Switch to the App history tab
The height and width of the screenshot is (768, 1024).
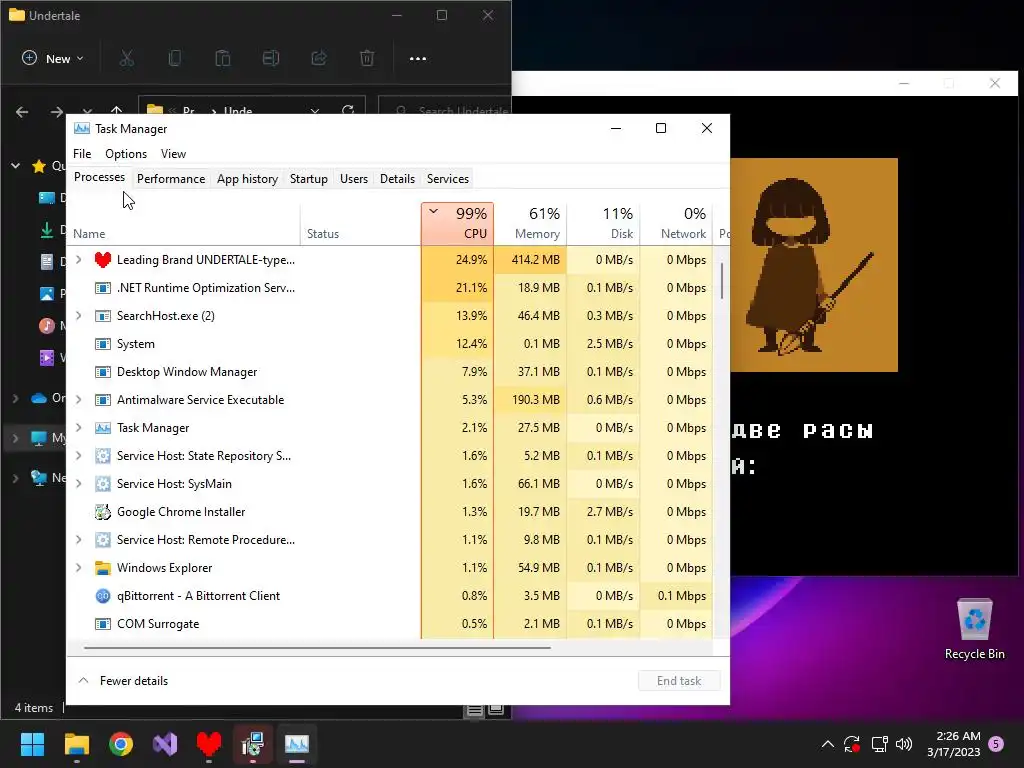click(248, 179)
